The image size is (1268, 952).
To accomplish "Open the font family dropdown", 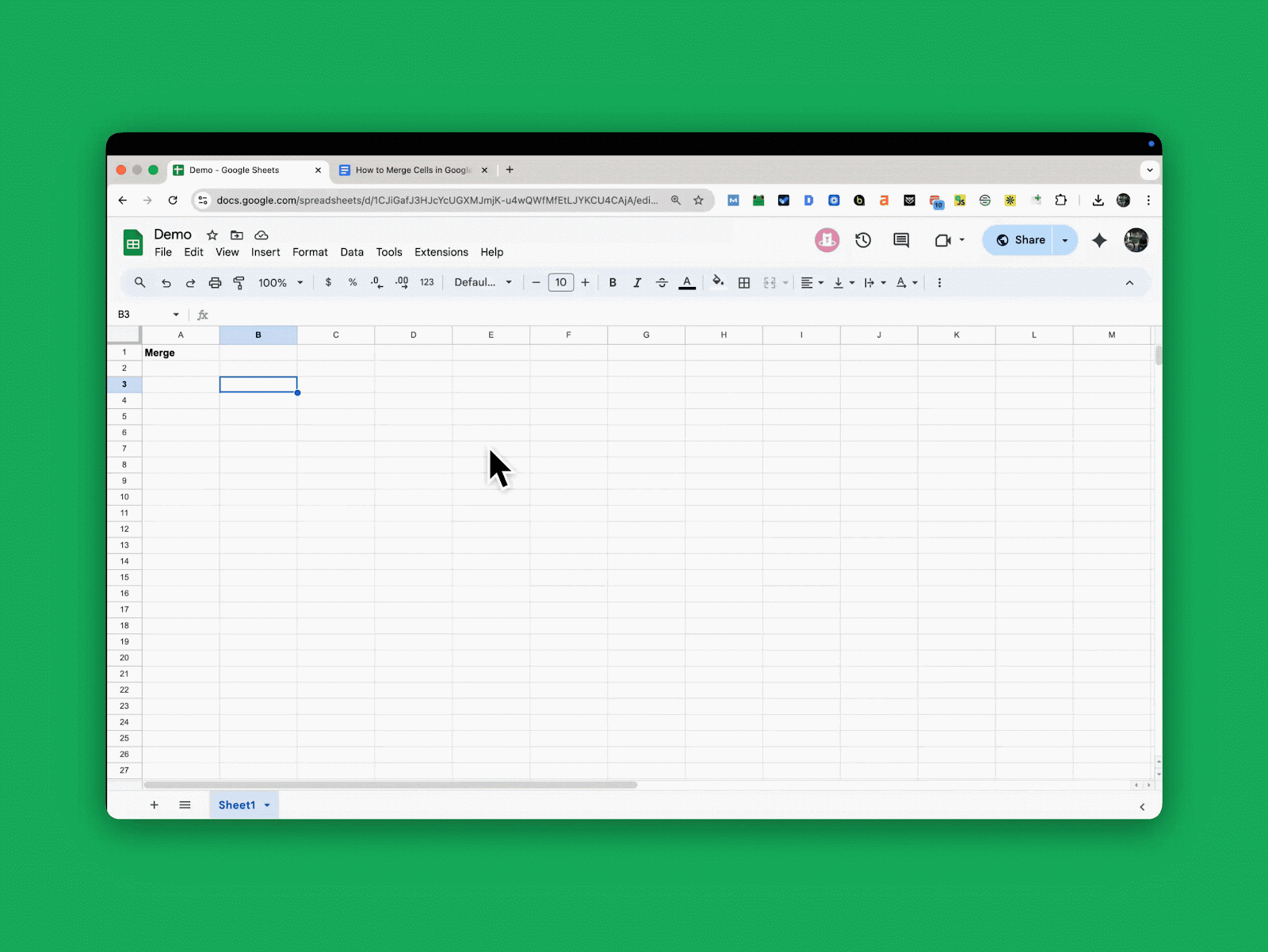I will pyautogui.click(x=483, y=282).
